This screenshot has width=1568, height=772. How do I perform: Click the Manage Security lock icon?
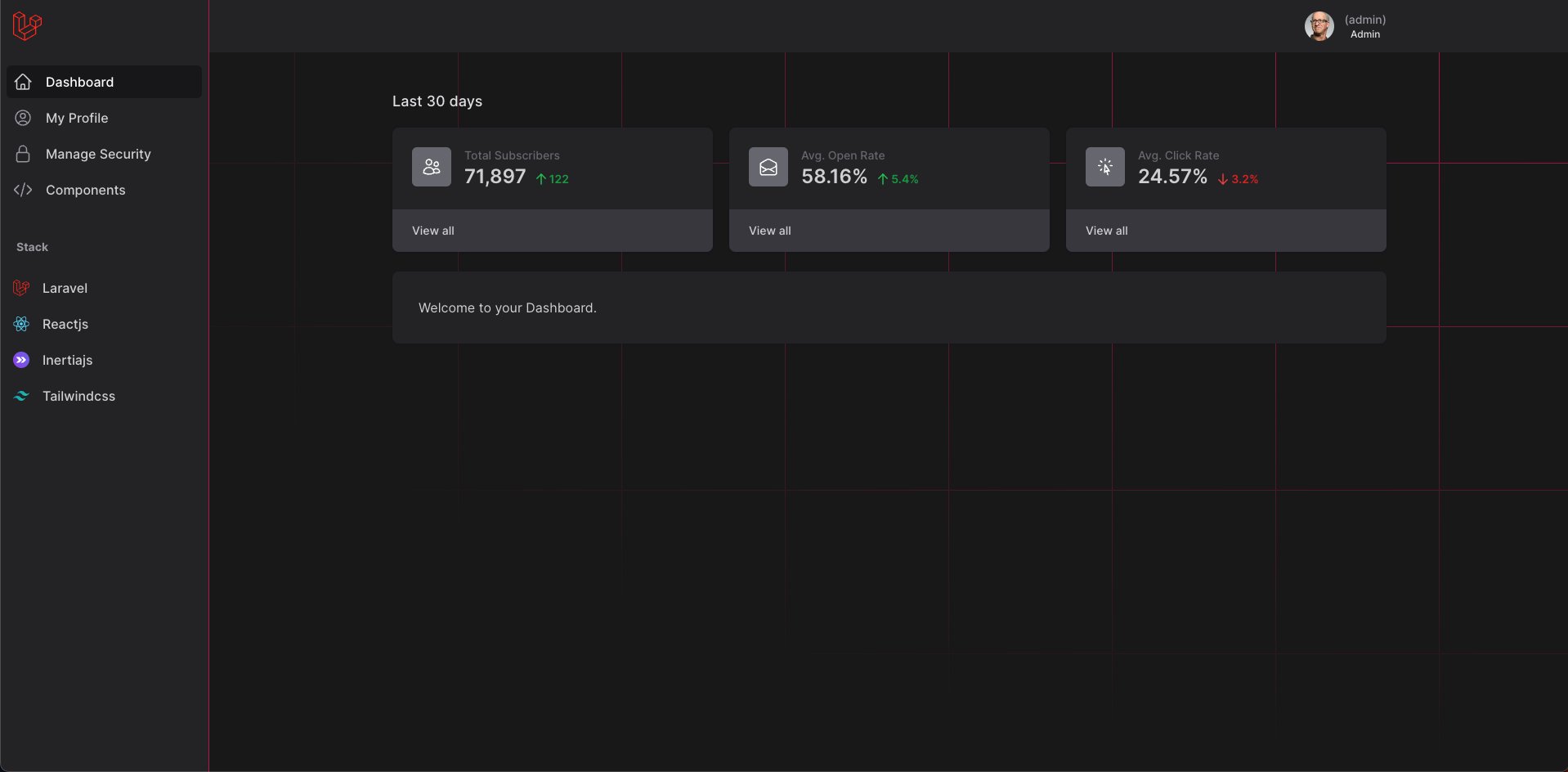[23, 154]
